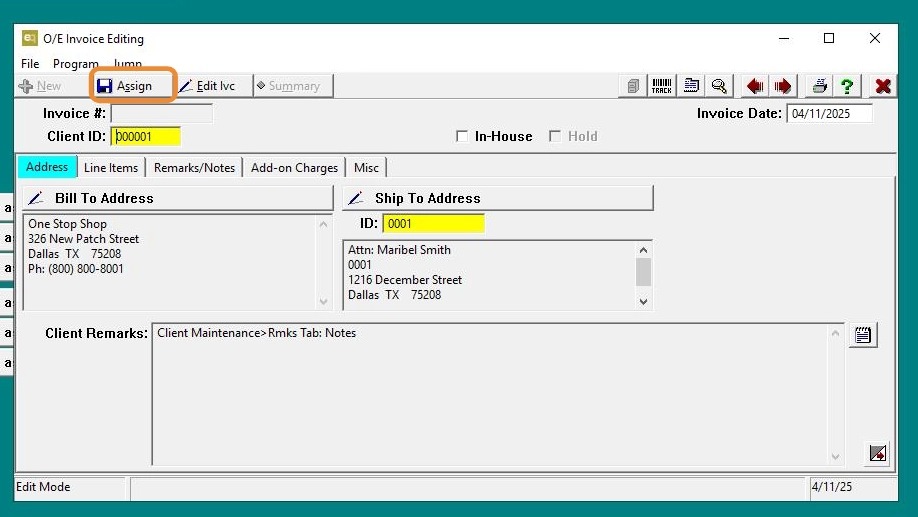The image size is (918, 517).
Task: Click the Ship To address scroll up arrow
Action: click(643, 250)
